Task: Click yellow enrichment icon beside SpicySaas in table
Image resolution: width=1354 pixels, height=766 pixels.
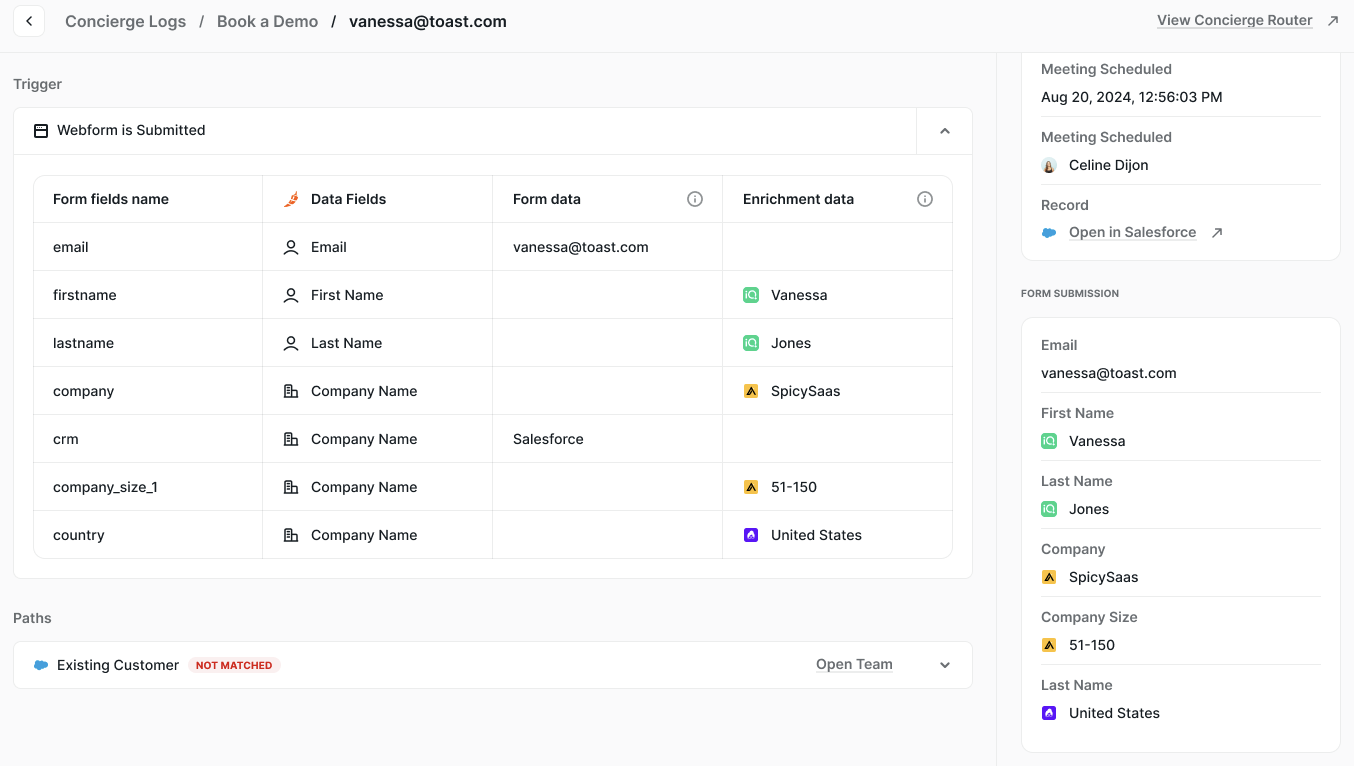Action: tap(751, 391)
